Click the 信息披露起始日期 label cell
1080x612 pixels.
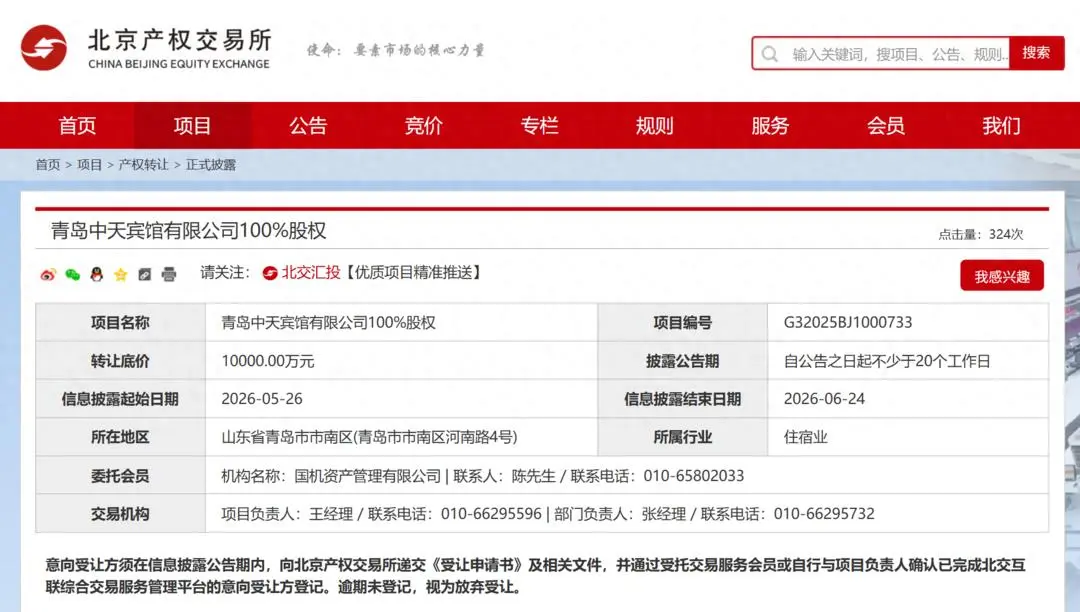[x=121, y=399]
